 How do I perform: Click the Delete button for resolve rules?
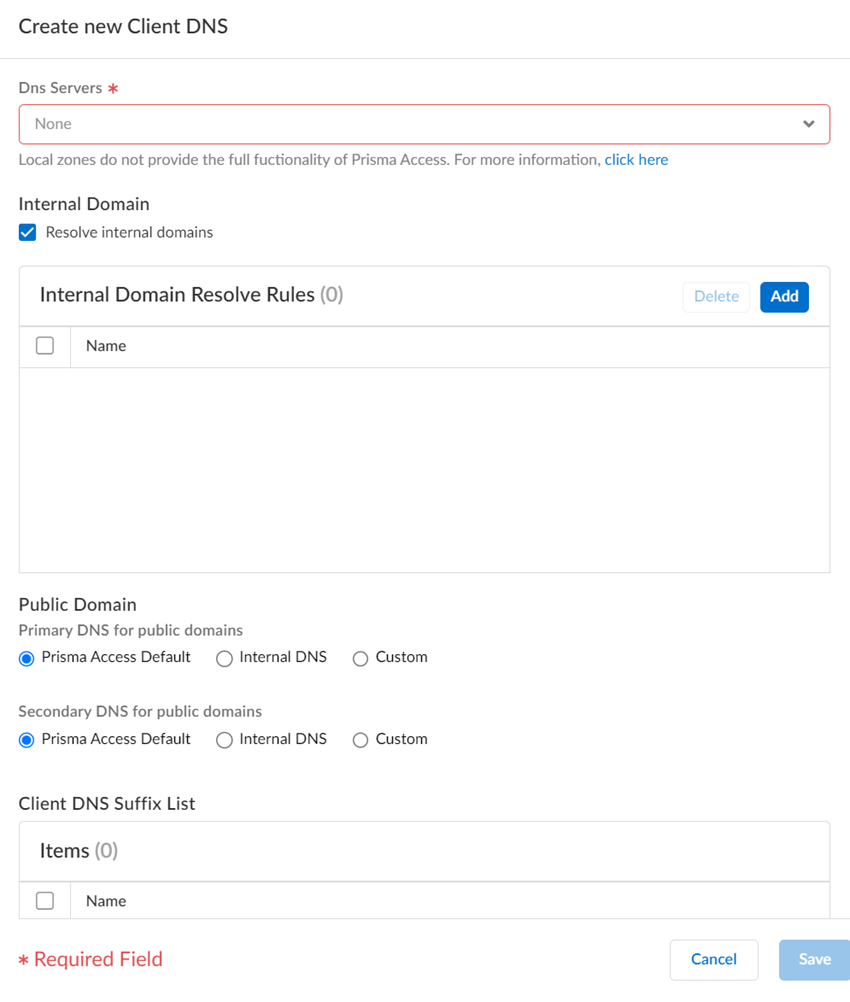point(715,296)
